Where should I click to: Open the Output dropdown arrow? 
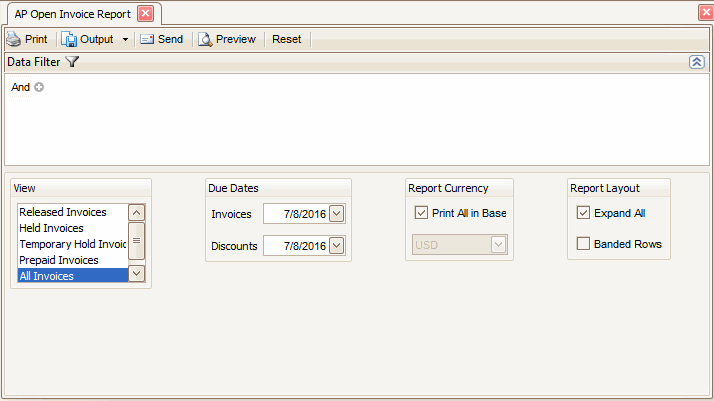pos(125,40)
